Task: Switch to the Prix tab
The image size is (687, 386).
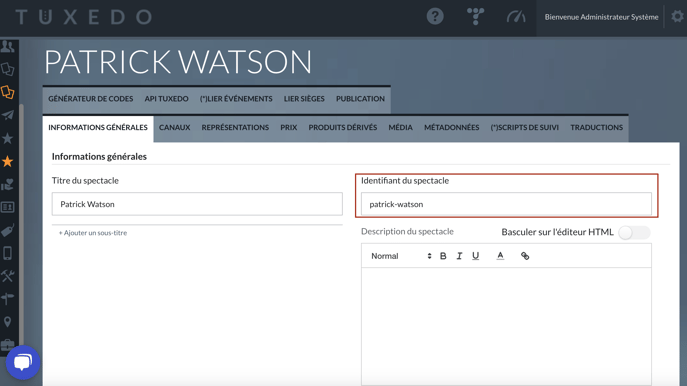Action: tap(289, 127)
